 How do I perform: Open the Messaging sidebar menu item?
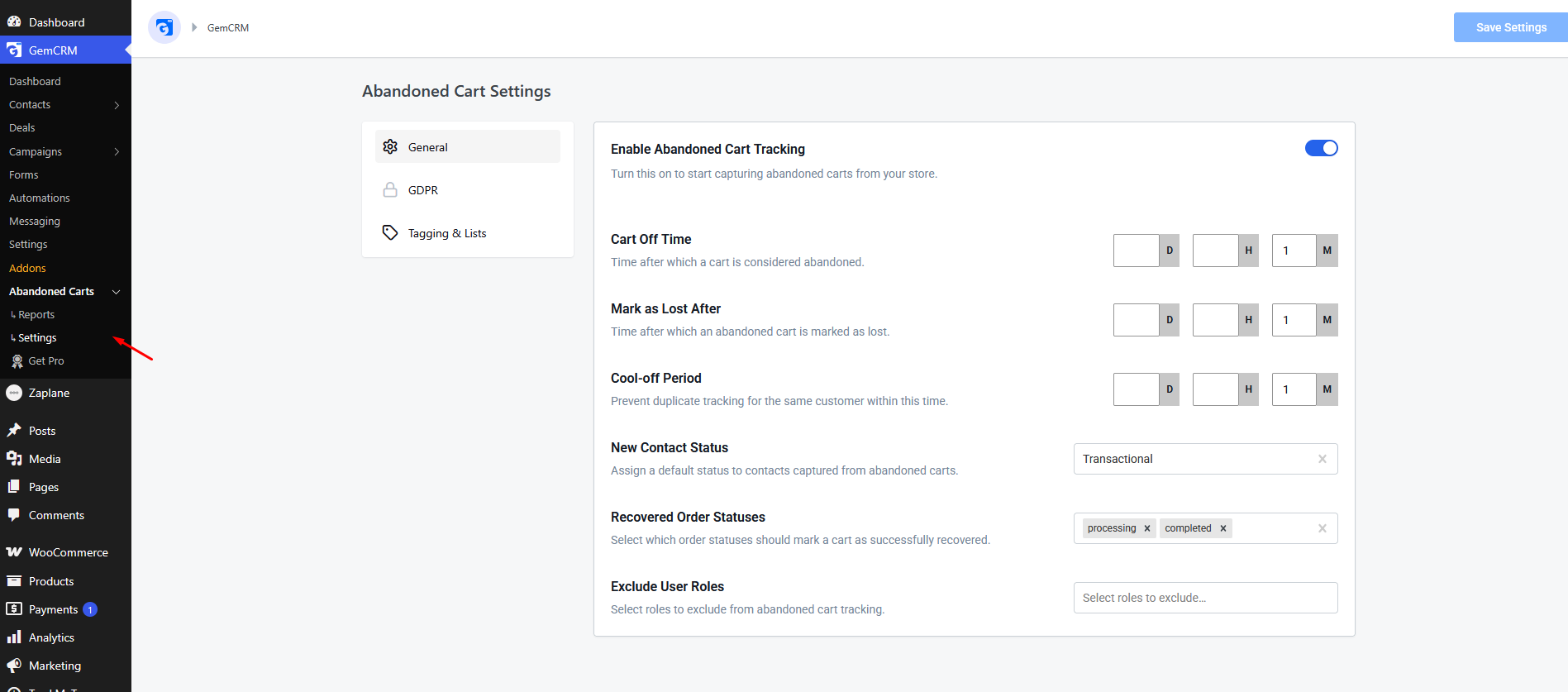point(35,221)
